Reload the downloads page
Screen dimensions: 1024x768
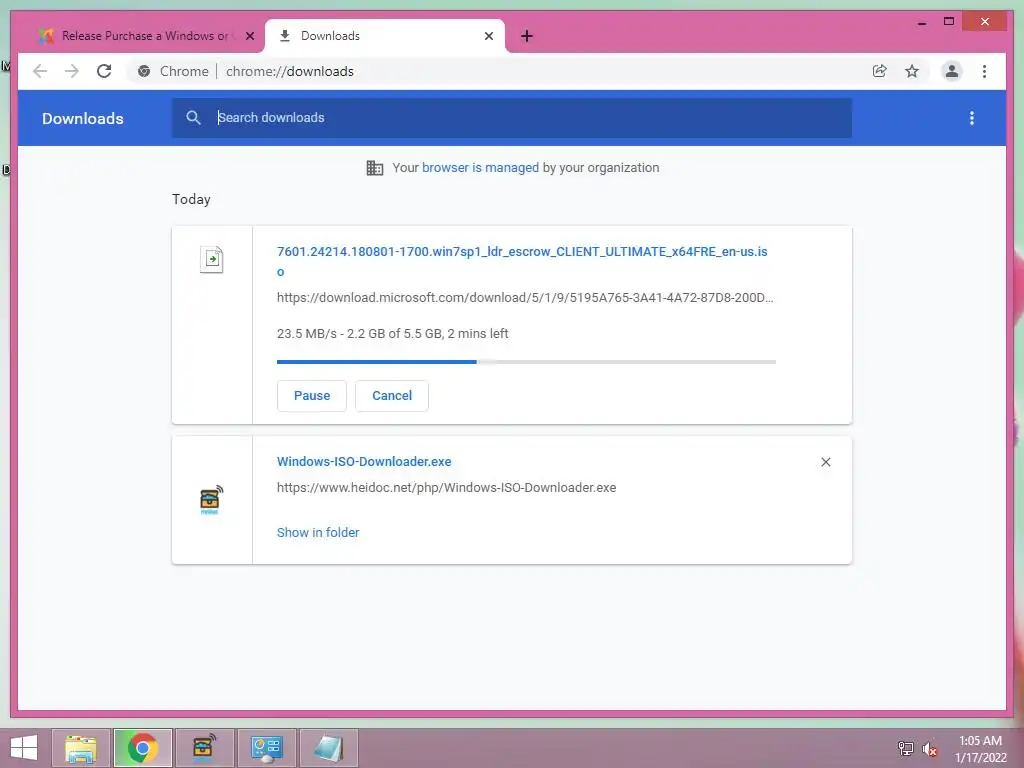point(104,71)
